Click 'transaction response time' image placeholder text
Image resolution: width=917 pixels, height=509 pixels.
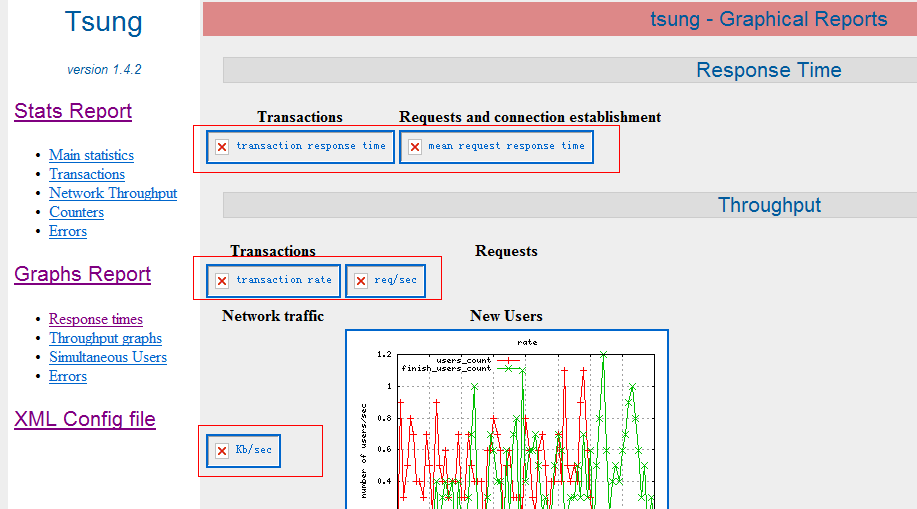tap(311, 146)
